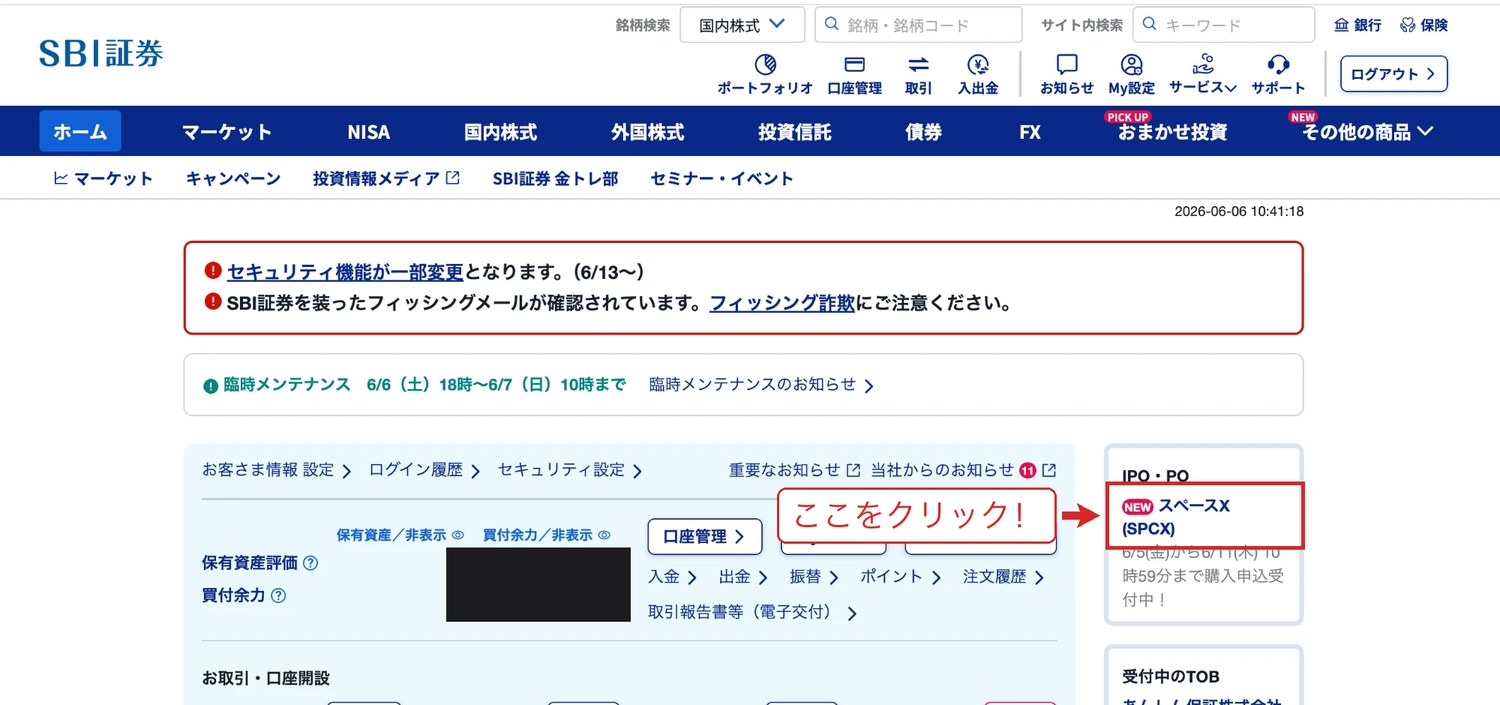
Task: Open the My設定 person icon
Action: coord(1131,65)
